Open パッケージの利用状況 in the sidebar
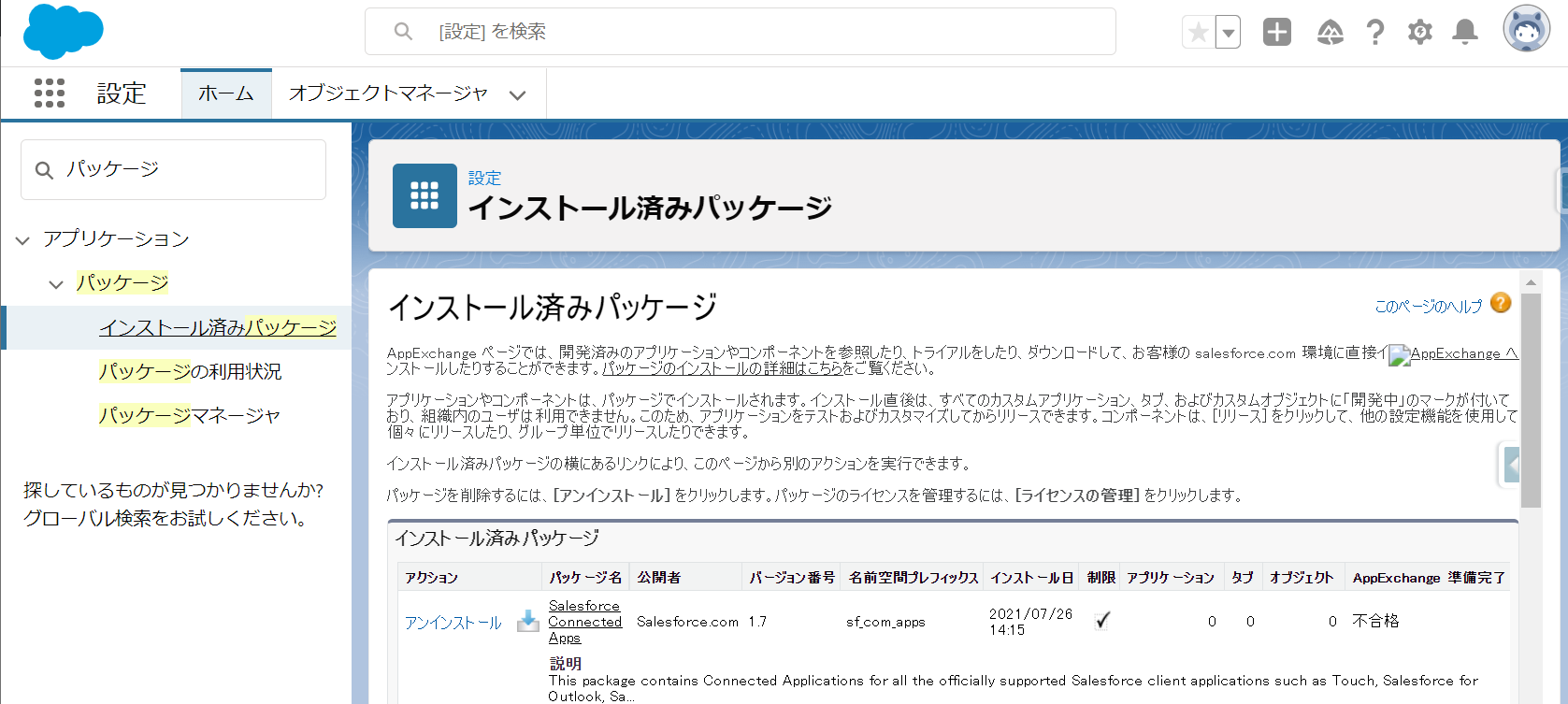1568x704 pixels. [x=190, y=371]
